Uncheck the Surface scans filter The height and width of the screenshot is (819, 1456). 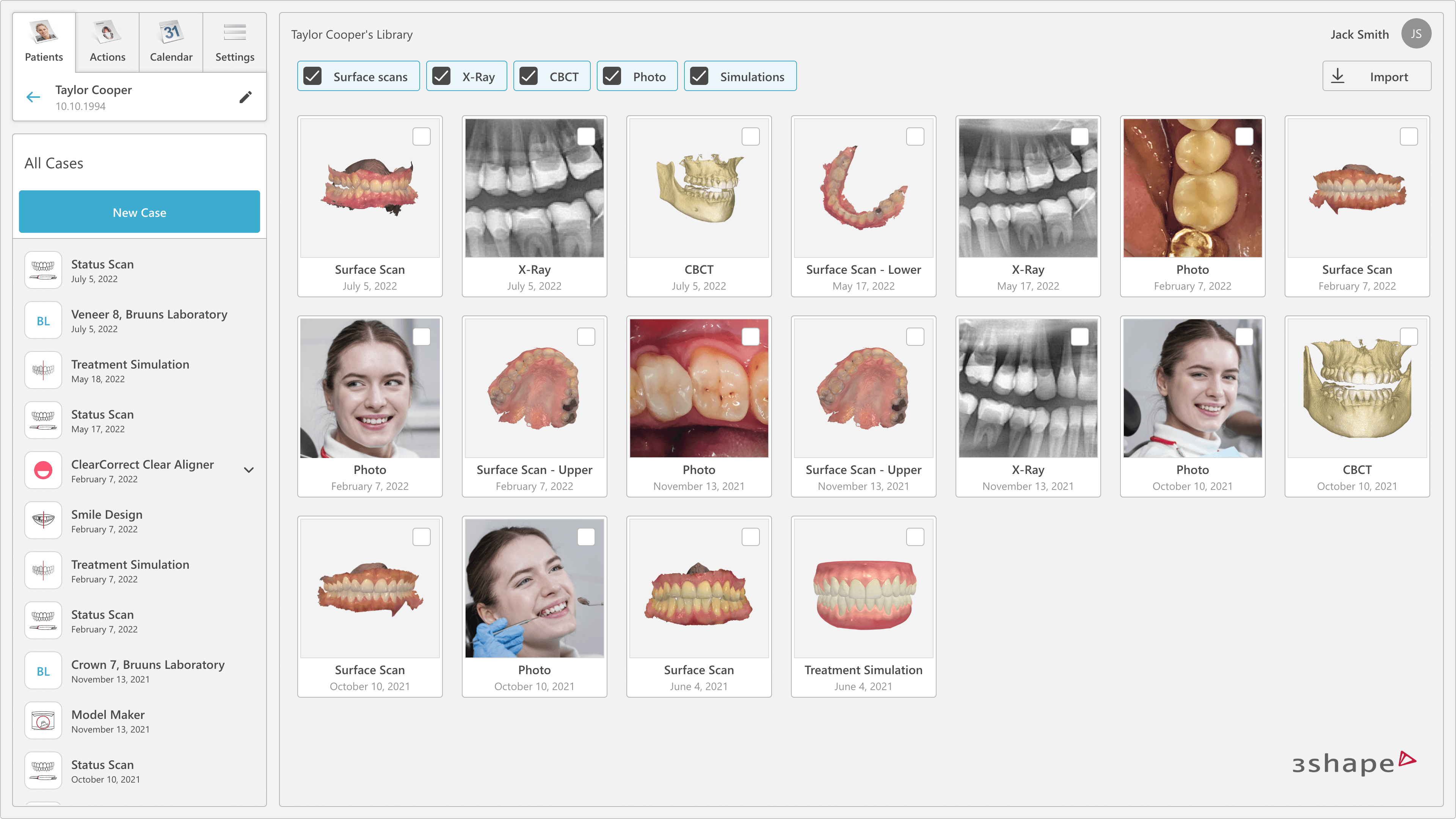[x=312, y=76]
